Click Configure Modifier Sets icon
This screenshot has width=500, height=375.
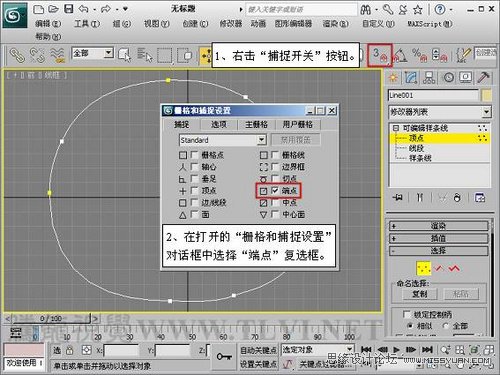480,198
